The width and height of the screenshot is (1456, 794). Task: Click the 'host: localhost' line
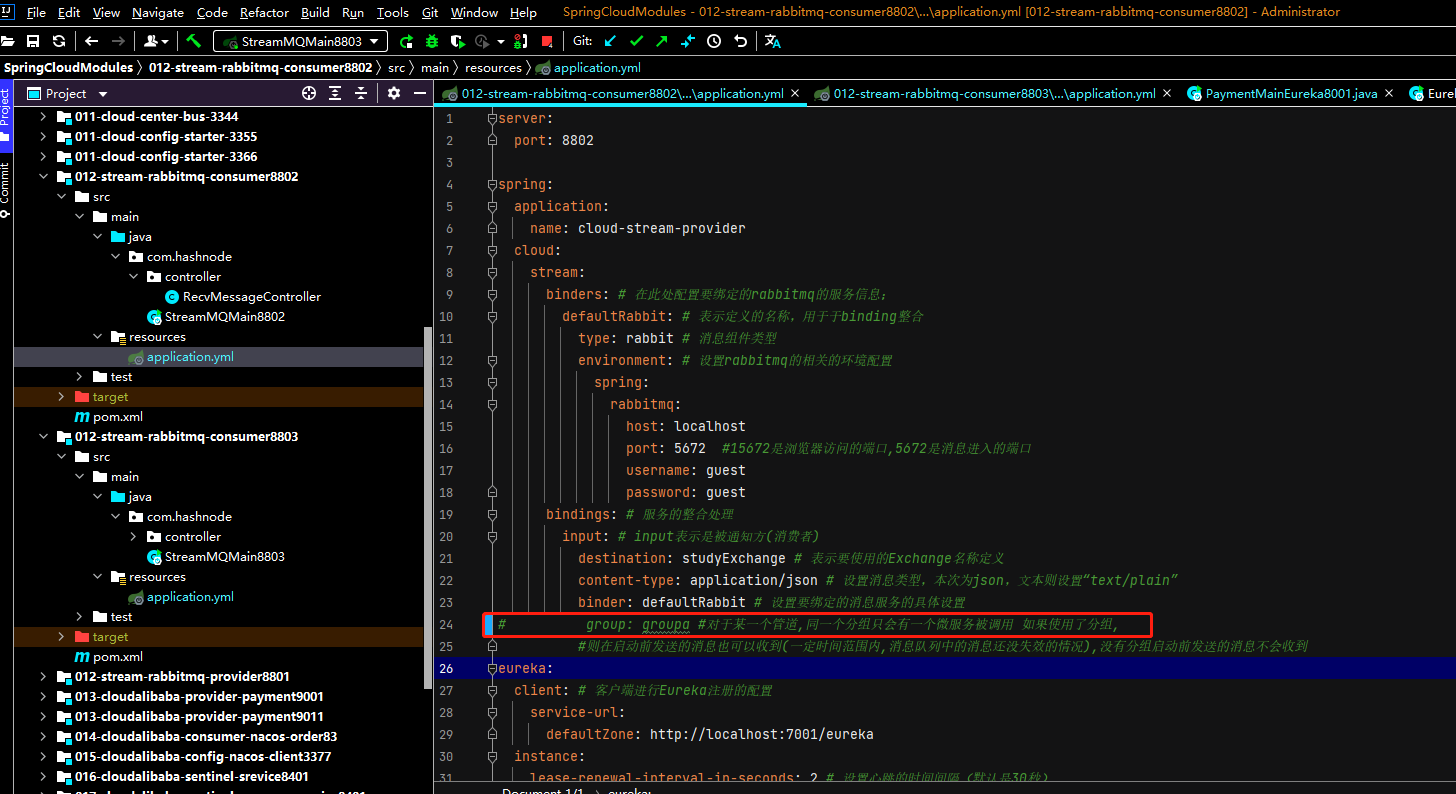[686, 426]
